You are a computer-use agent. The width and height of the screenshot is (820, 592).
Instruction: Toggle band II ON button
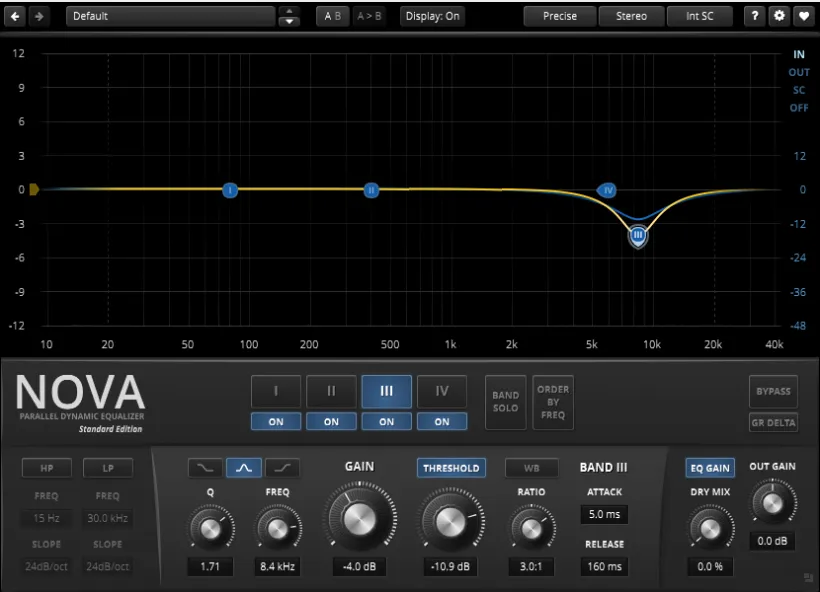[x=332, y=422]
